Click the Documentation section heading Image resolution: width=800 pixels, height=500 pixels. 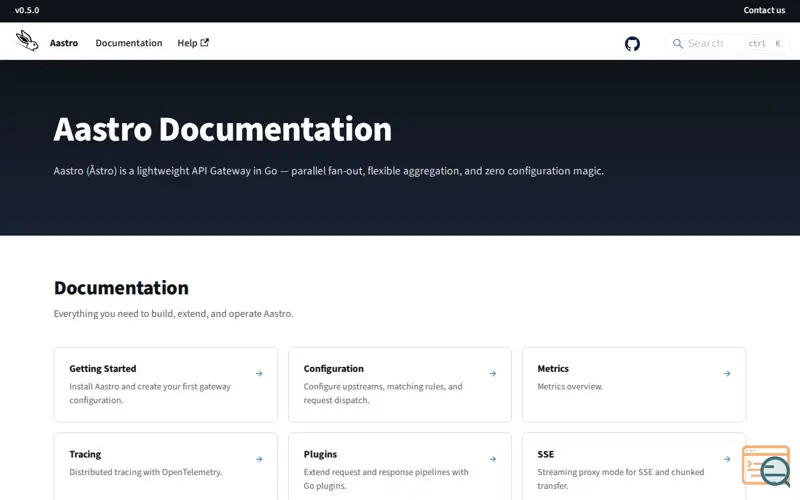click(121, 288)
